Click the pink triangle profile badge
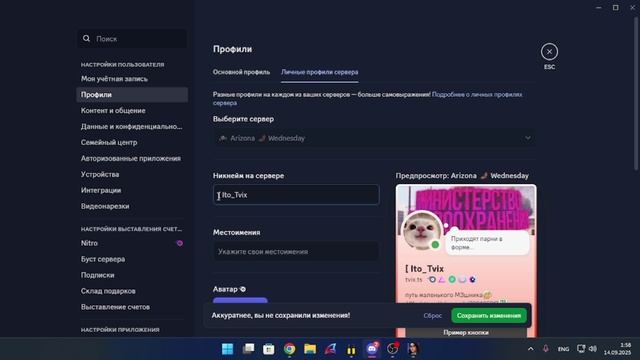The width and height of the screenshot is (640, 360). (442, 280)
